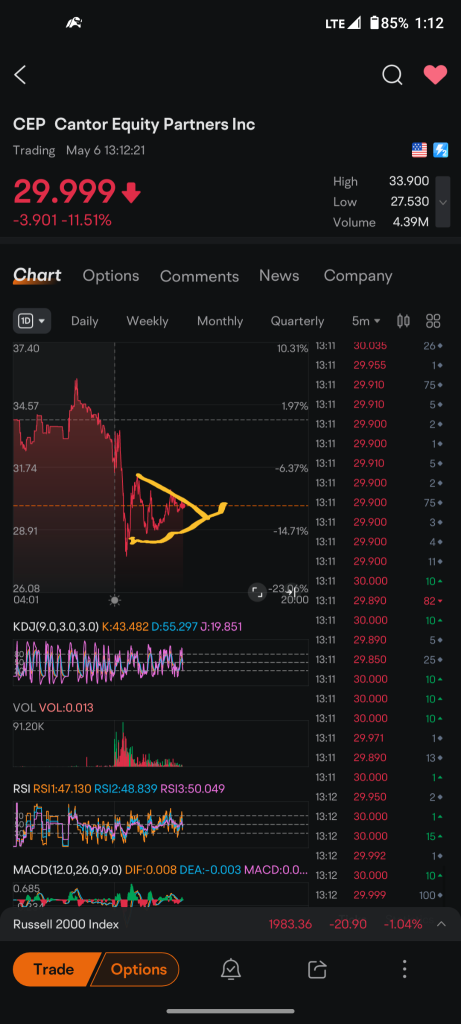Viewport: 461px width, 1024px height.
Task: Expand the index bar chevron
Action: (x=441, y=924)
